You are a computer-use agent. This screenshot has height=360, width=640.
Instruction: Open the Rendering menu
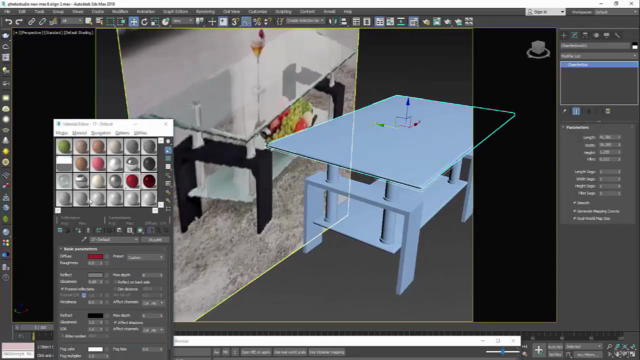[x=205, y=11]
